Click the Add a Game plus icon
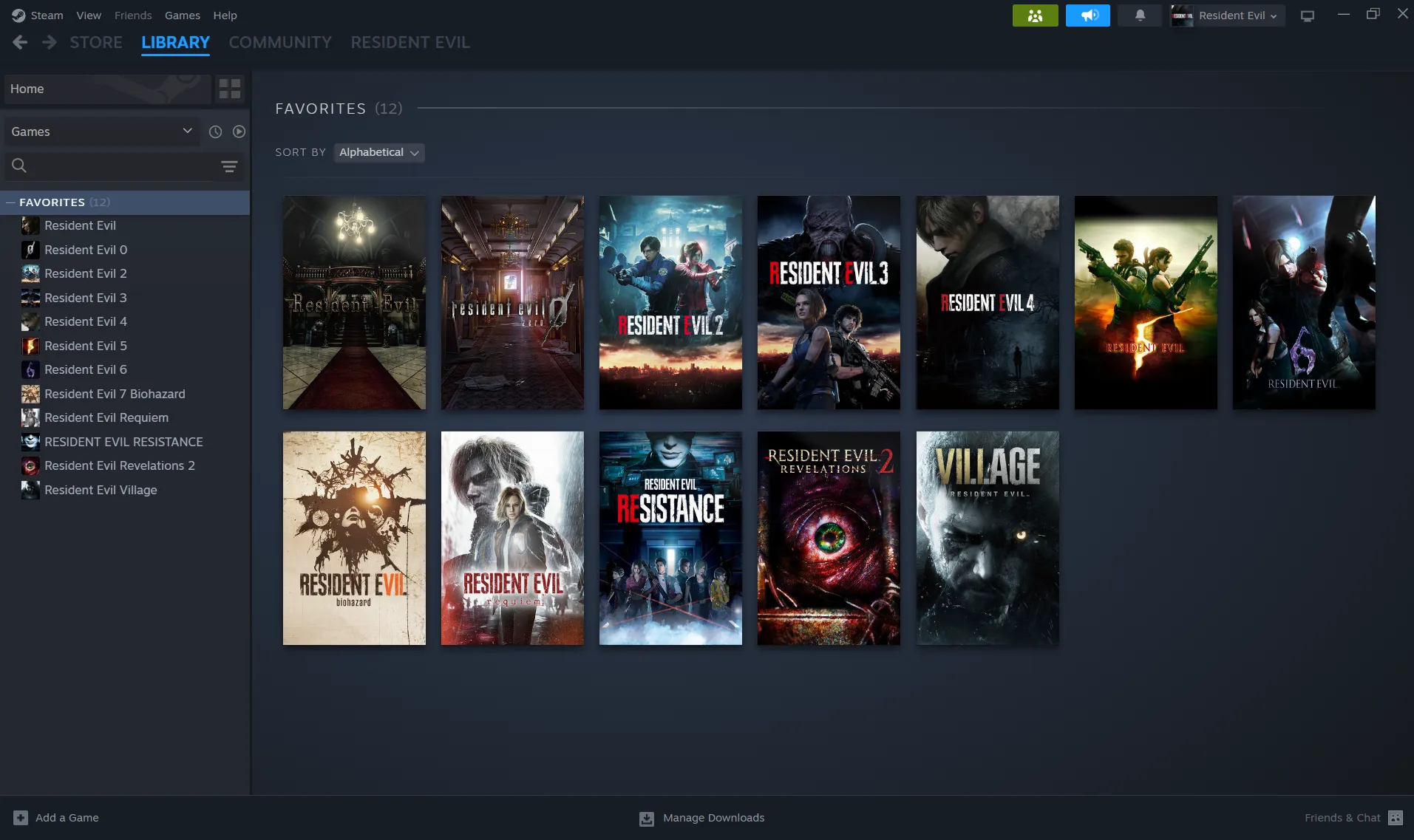This screenshot has height=840, width=1414. coord(21,818)
